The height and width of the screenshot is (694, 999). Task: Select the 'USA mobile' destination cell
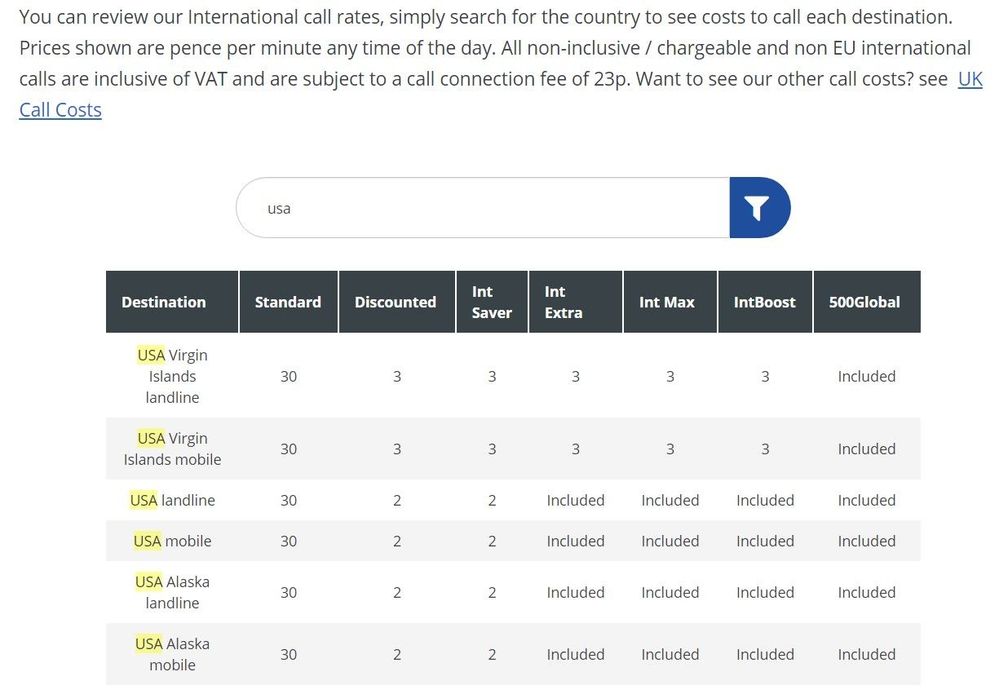tap(172, 541)
